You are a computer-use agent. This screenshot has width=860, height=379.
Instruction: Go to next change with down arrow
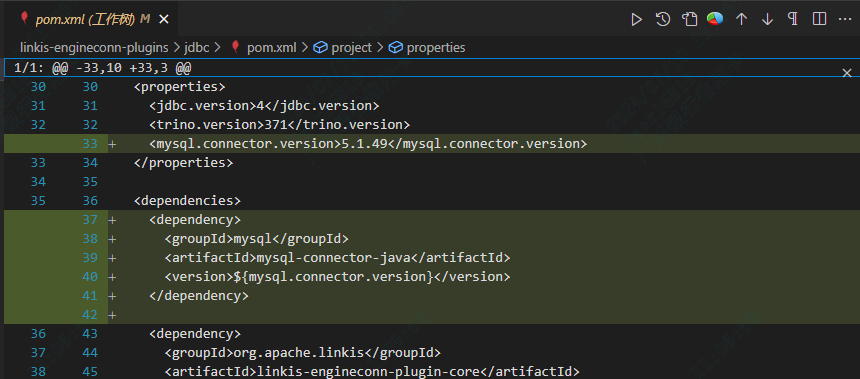coord(767,20)
